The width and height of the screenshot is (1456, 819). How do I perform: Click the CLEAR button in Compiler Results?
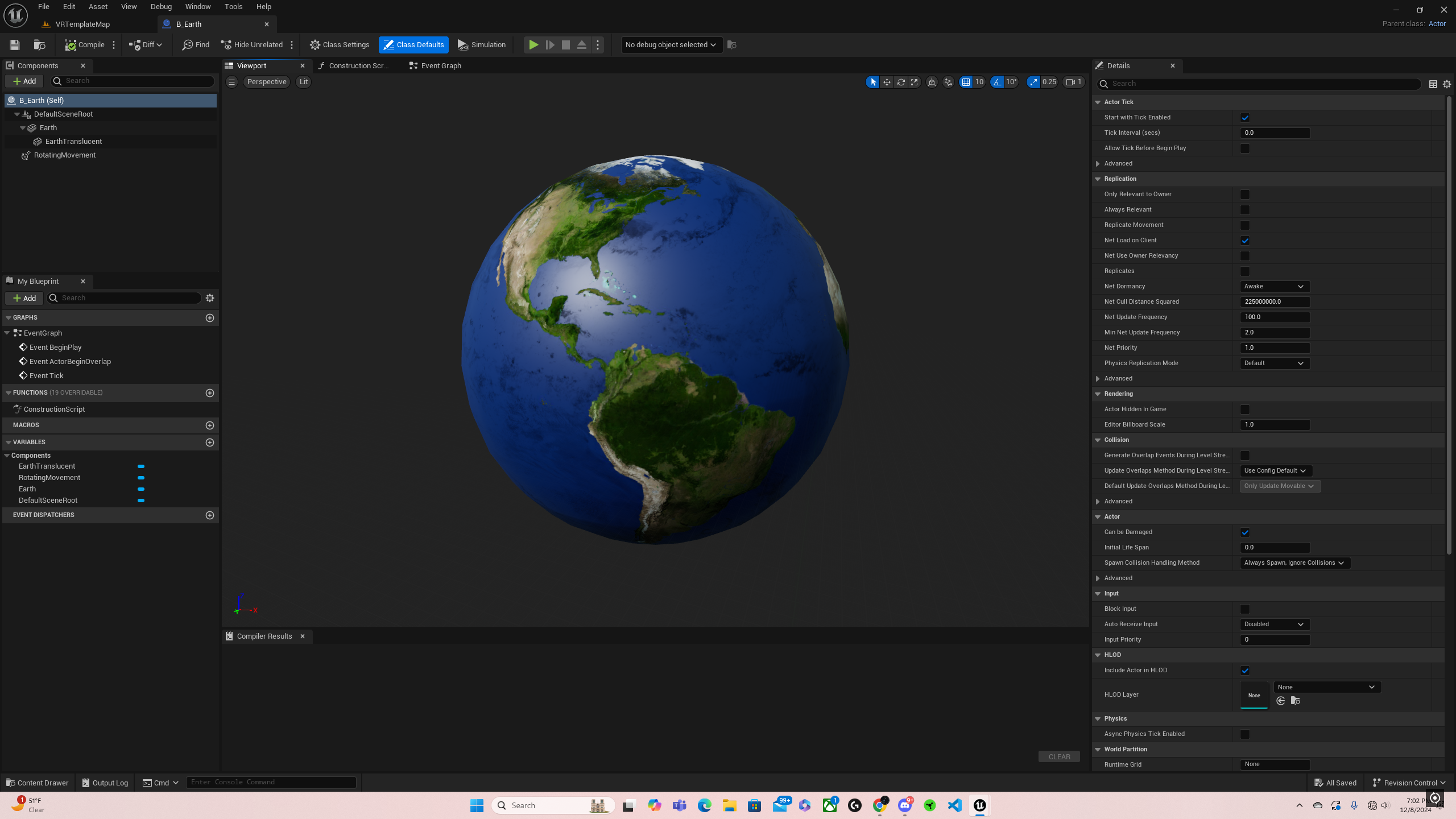[1059, 757]
